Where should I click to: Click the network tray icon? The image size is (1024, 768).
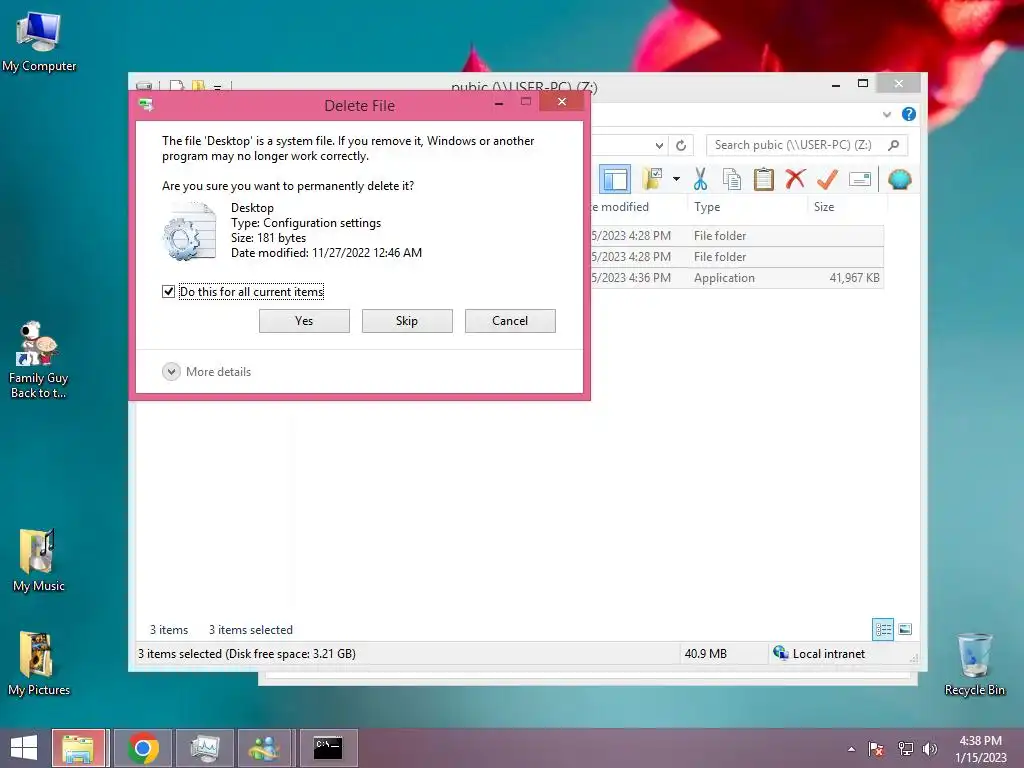[x=905, y=749]
